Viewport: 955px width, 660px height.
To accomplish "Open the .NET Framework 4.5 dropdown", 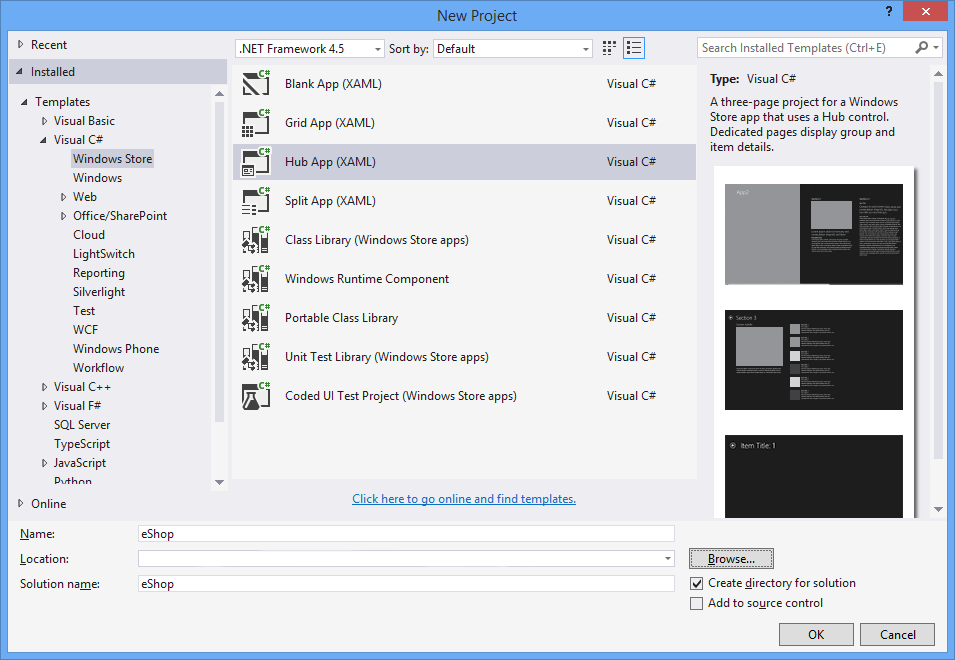I will click(x=375, y=48).
